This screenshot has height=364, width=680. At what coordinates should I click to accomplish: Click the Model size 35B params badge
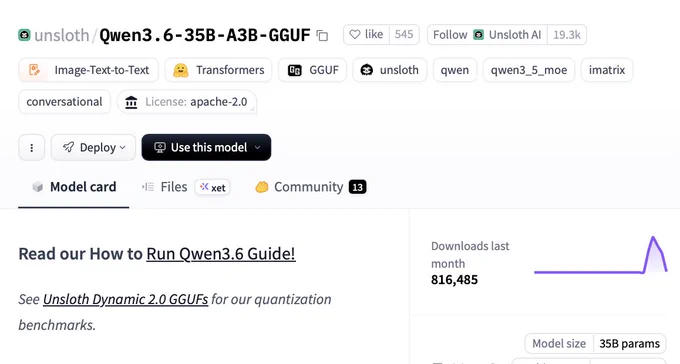595,344
